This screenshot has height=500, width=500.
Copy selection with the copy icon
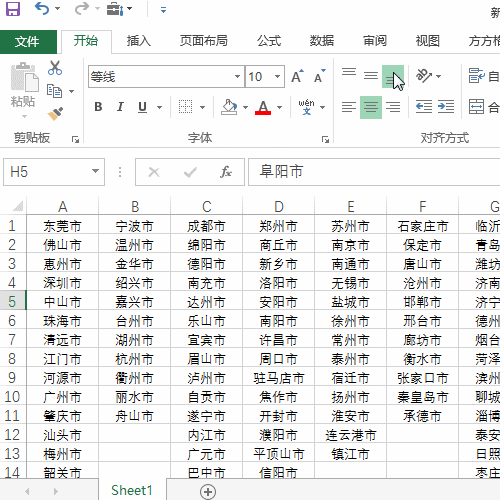click(54, 91)
